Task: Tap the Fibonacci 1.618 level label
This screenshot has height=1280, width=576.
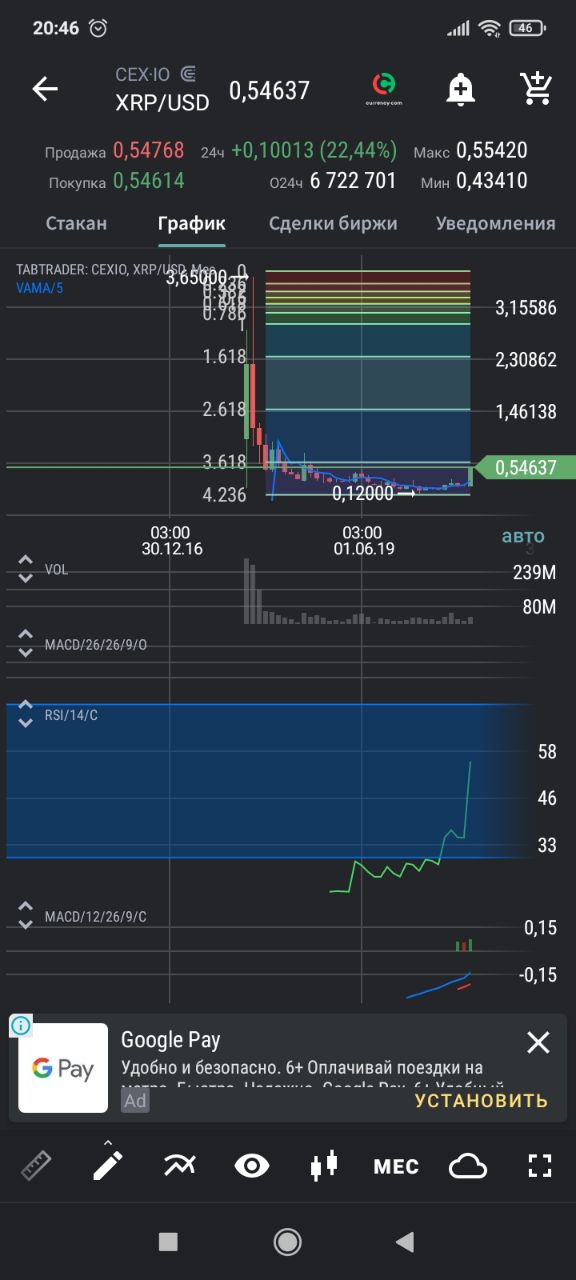Action: tap(224, 356)
